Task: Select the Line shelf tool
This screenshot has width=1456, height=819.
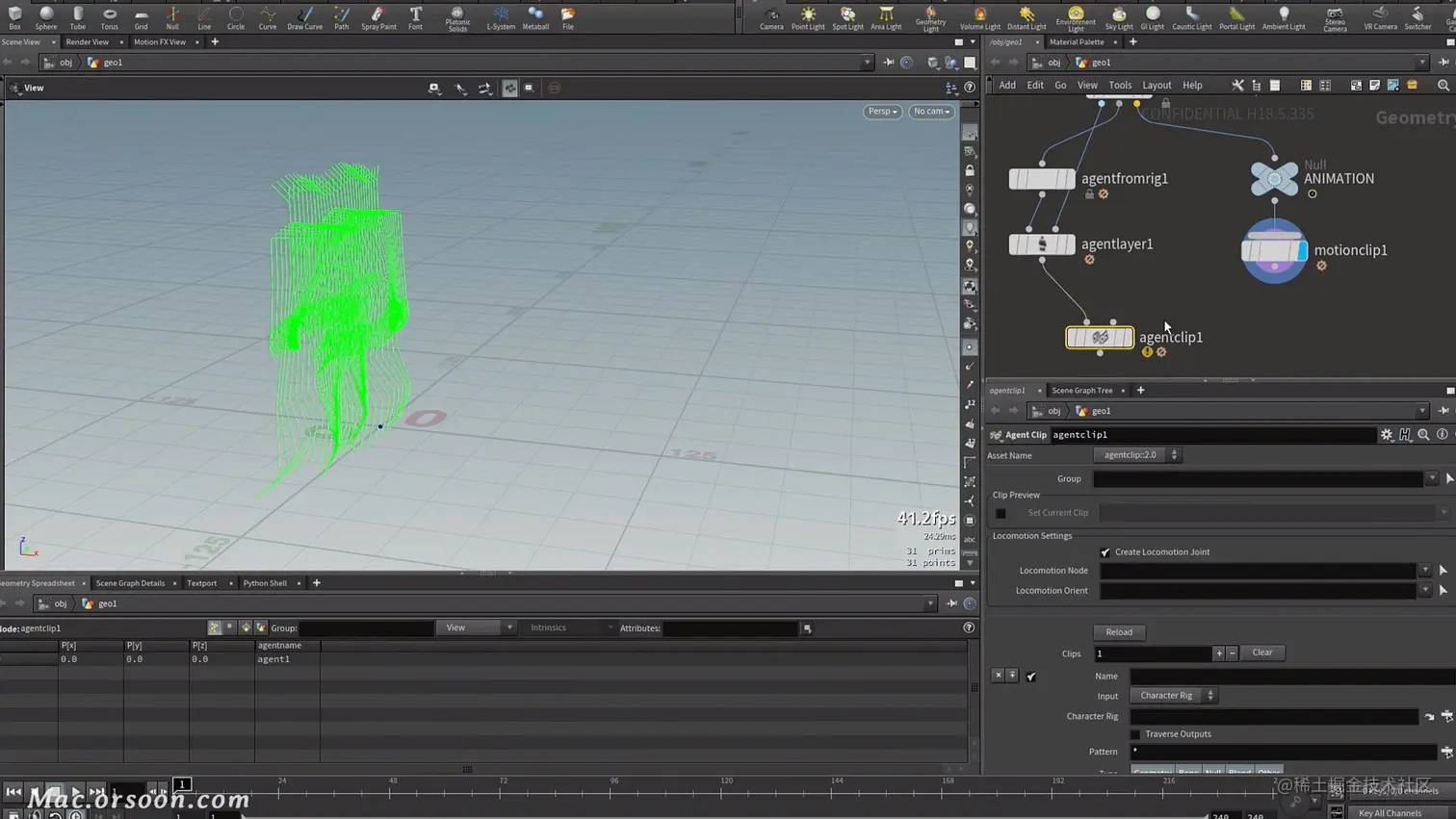Action: point(204,17)
